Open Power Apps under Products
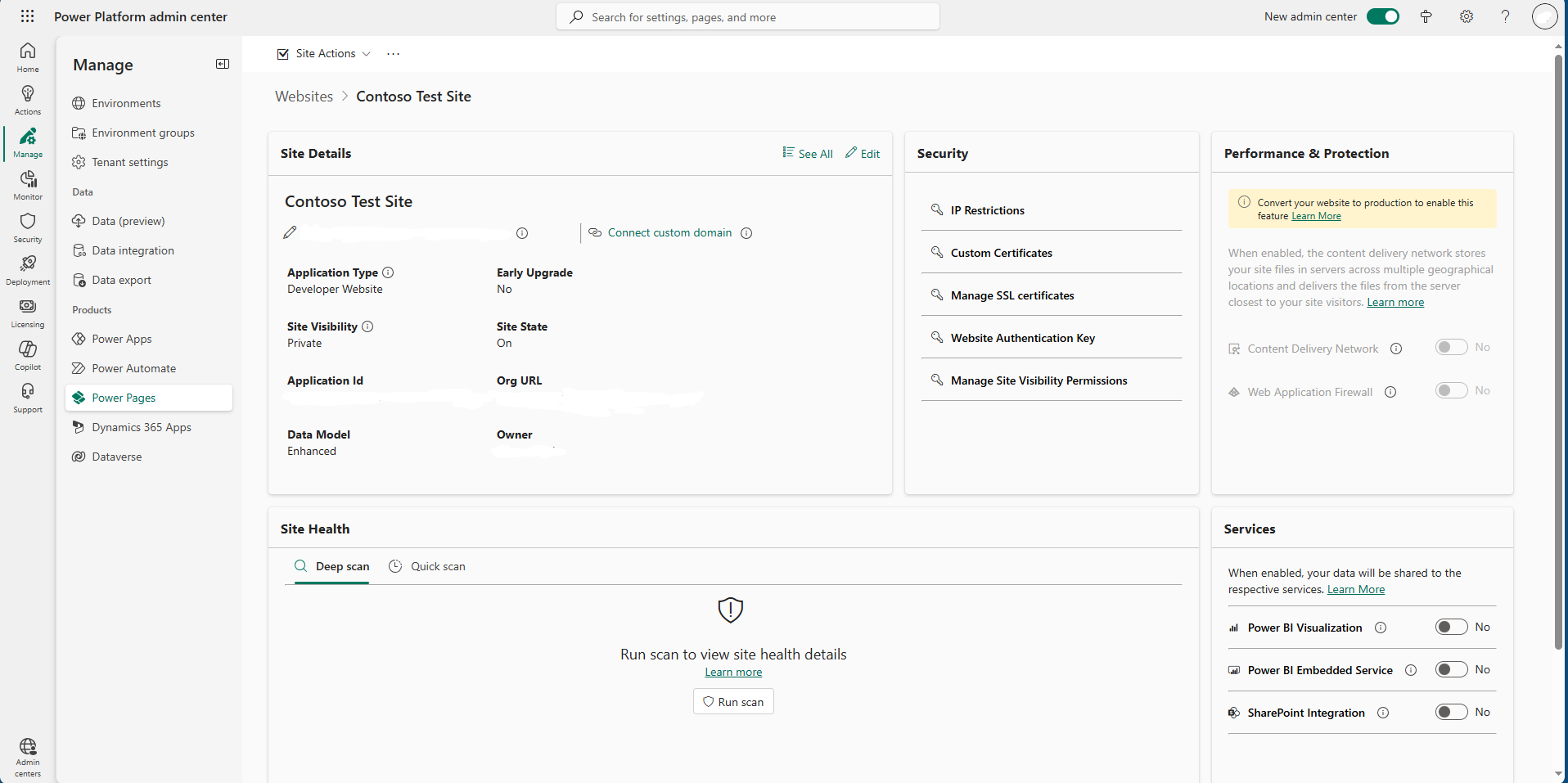The image size is (1568, 783). [149, 339]
